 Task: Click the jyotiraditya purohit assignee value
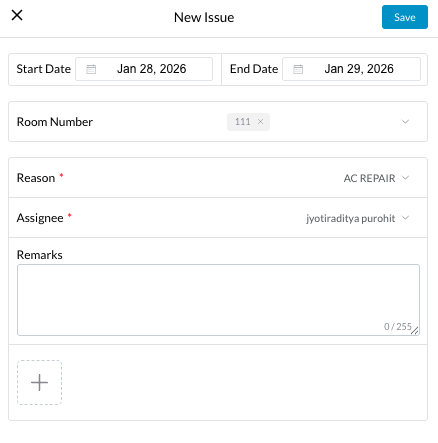[351, 218]
